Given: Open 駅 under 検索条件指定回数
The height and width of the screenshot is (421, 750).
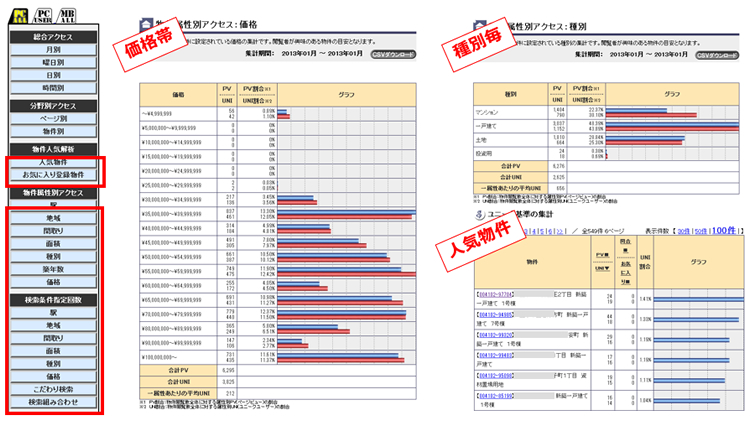Looking at the screenshot, I should coord(53,313).
